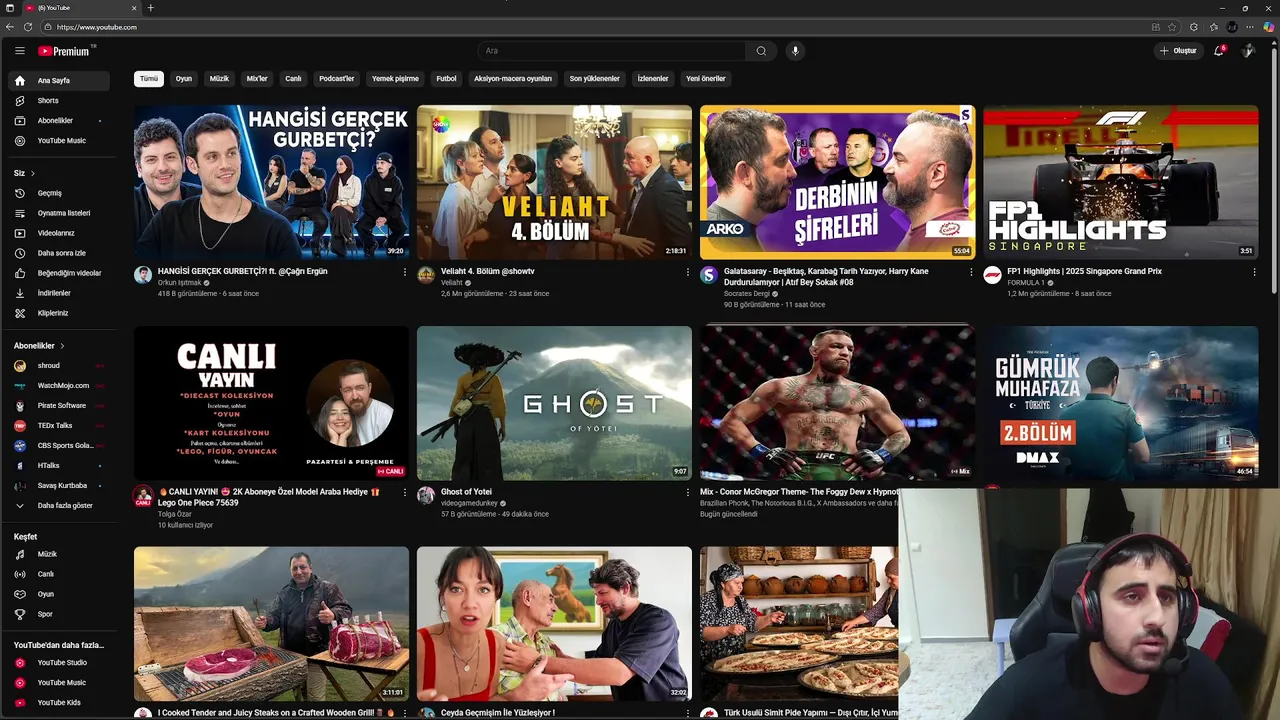Open YouTube Studio in sidebar
This screenshot has width=1280, height=720.
(x=58, y=662)
